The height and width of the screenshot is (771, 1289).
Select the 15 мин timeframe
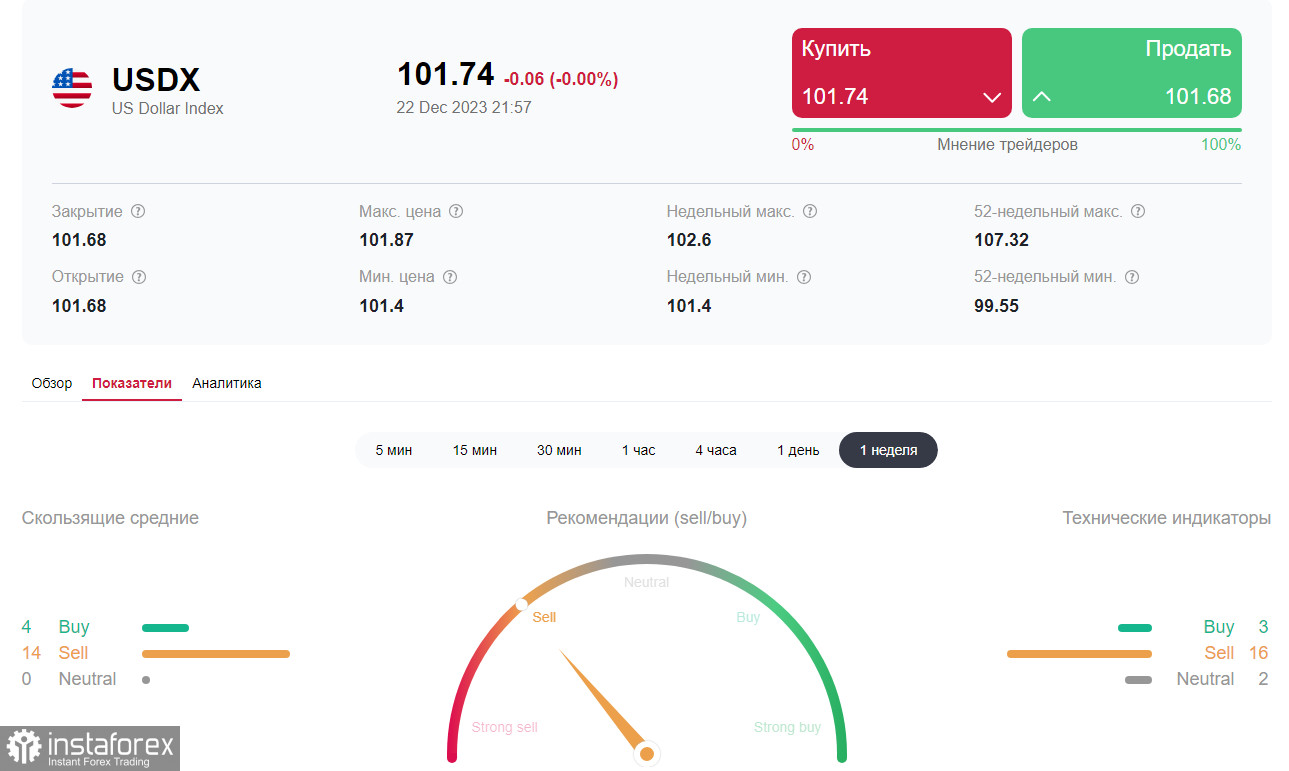(475, 450)
